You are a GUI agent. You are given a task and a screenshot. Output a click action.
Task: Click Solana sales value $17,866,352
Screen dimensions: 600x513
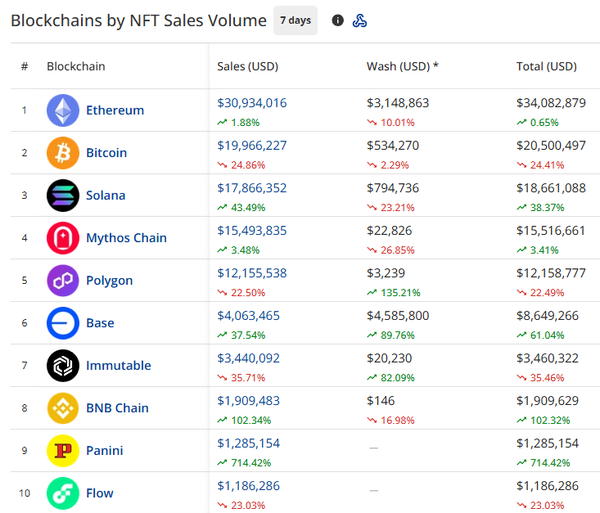click(252, 188)
